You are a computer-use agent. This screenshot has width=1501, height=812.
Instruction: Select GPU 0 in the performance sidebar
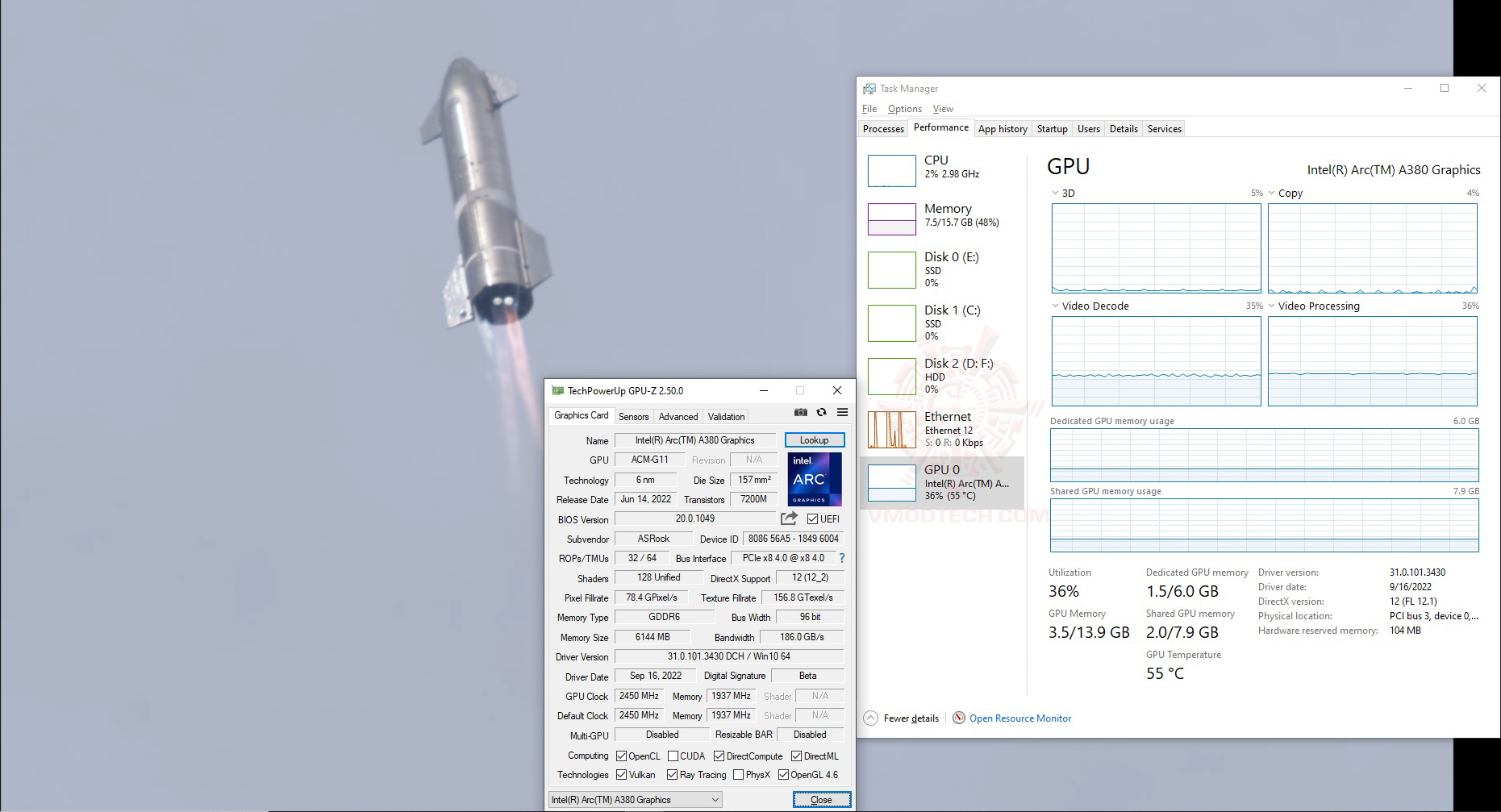942,482
